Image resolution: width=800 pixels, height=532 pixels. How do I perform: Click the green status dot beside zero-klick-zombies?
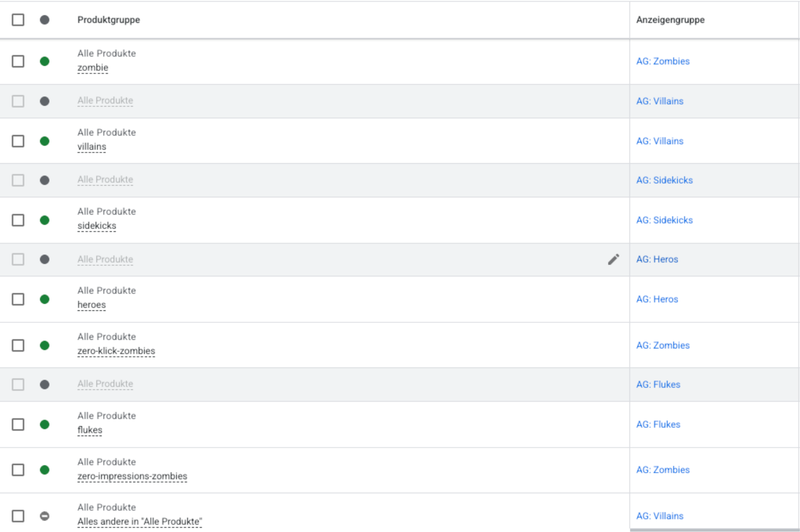click(44, 345)
